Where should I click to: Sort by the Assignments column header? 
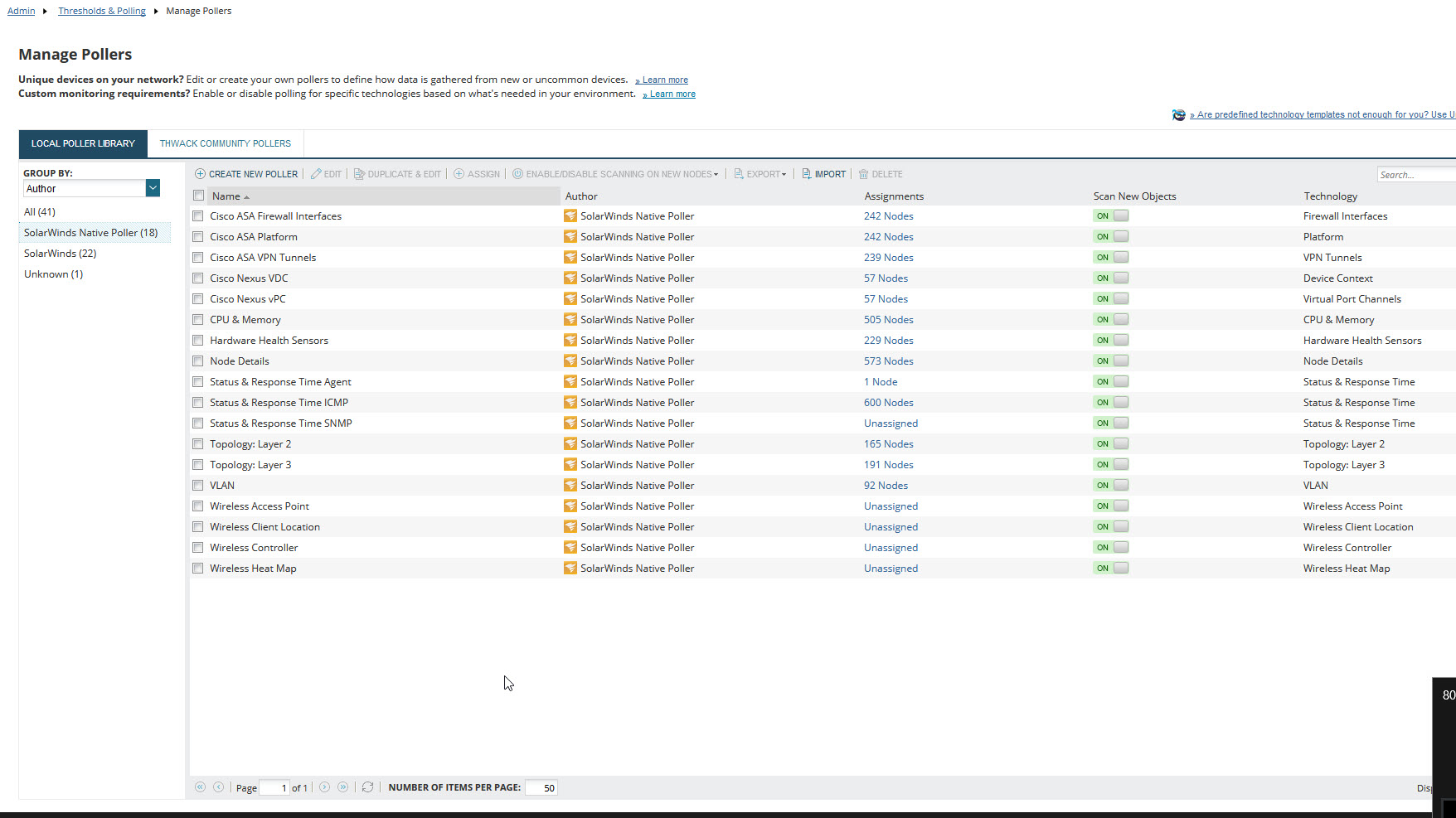coord(894,196)
